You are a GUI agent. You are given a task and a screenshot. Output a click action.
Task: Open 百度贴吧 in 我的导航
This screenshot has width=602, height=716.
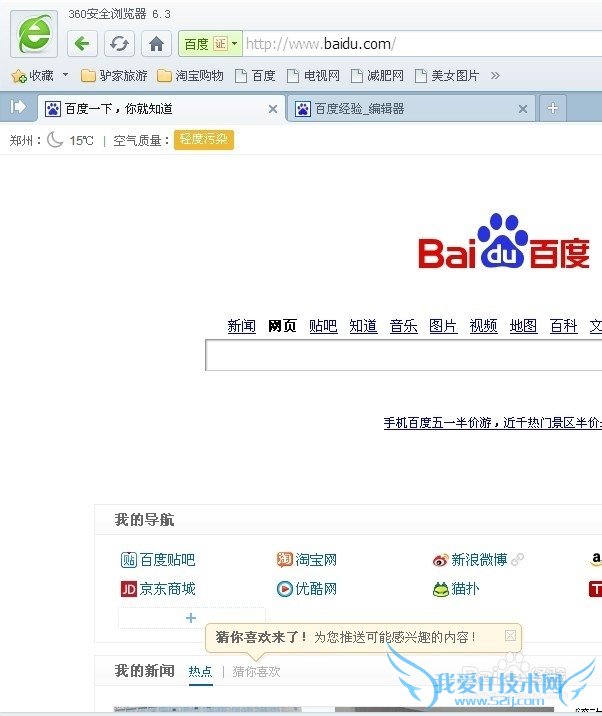(158, 559)
